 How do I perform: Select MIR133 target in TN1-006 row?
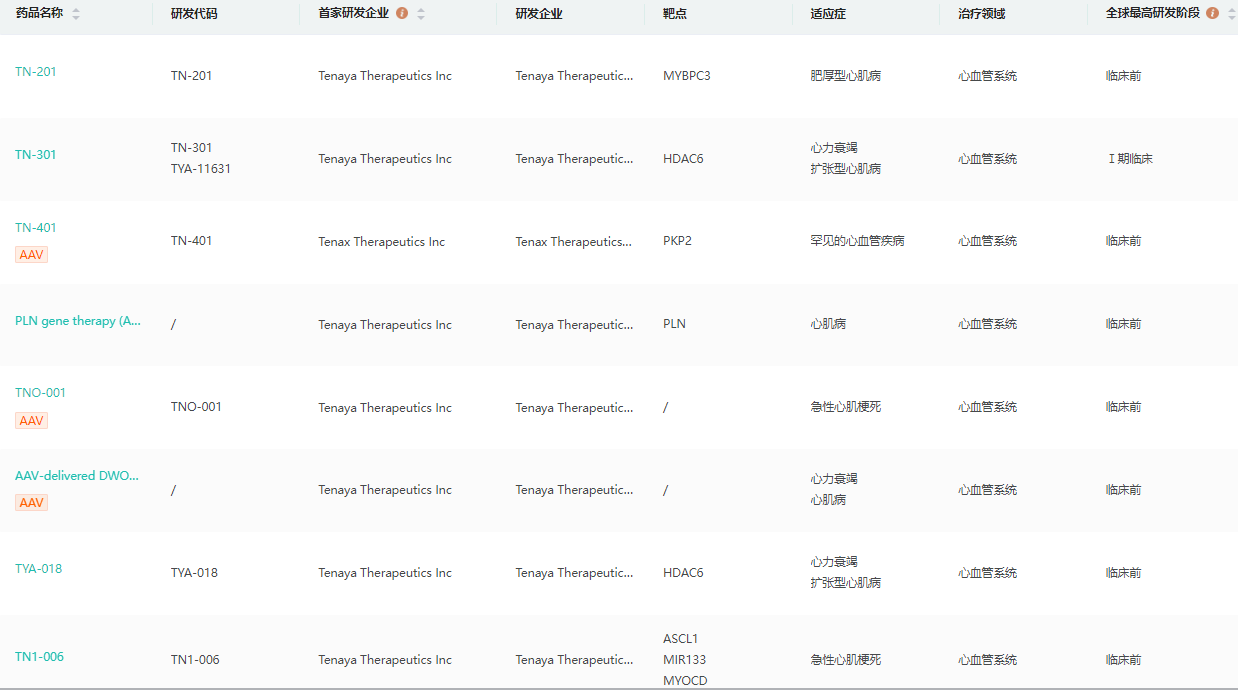[685, 660]
